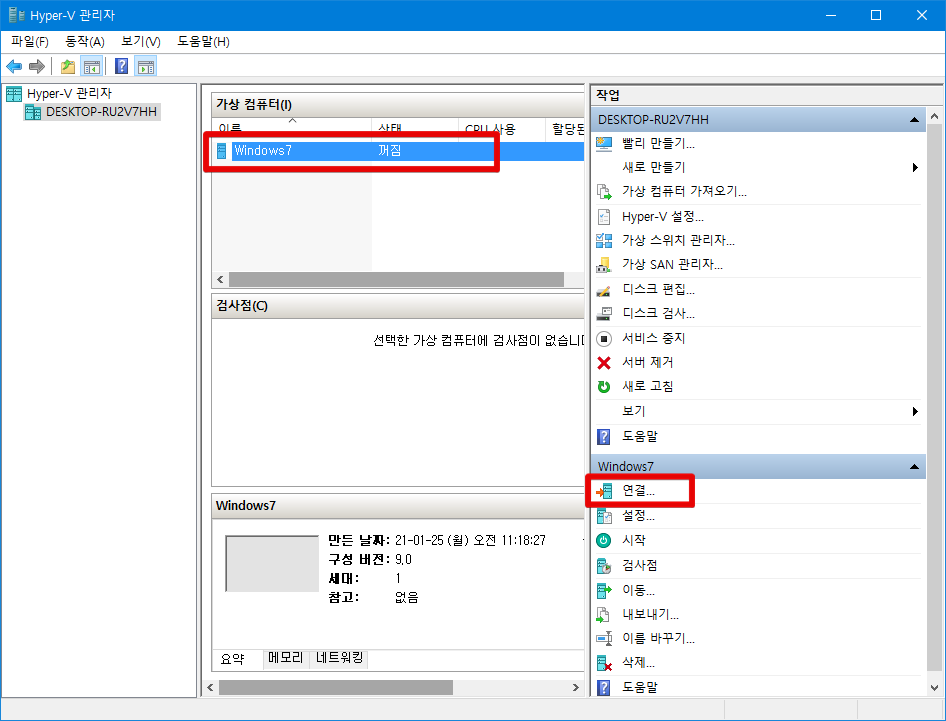946x721 pixels.
Task: Click the blue Help toolbar icon
Action: pos(121,66)
